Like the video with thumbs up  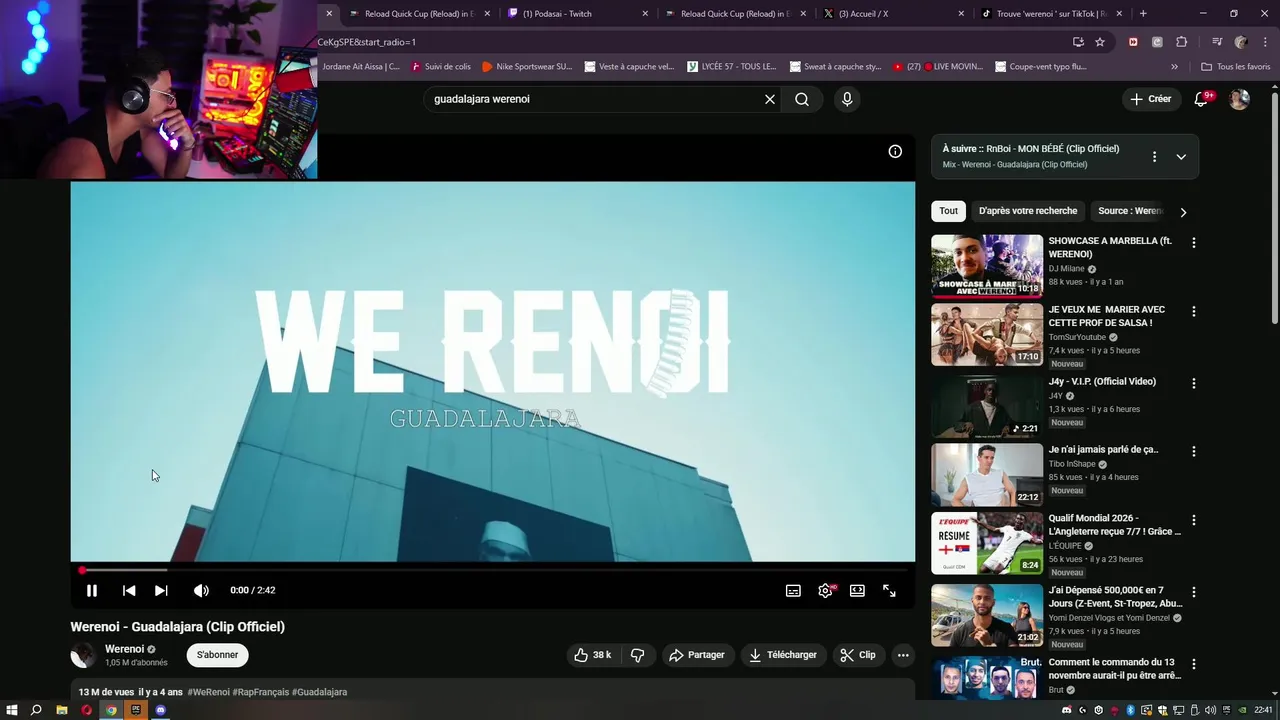coord(592,655)
